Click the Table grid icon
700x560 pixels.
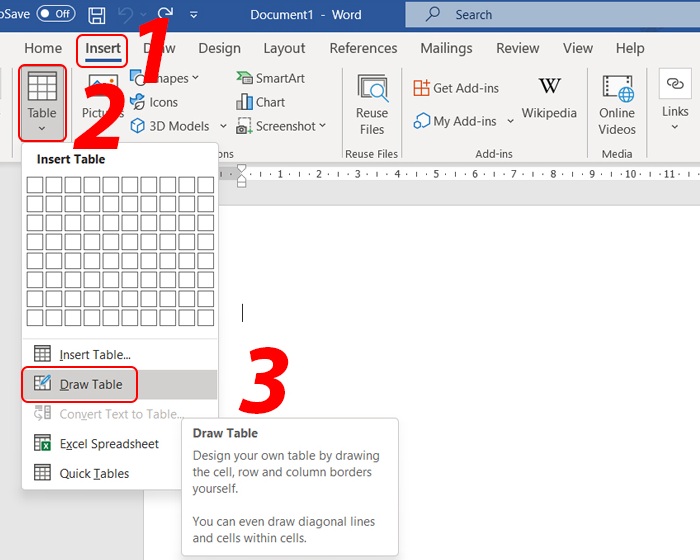[42, 87]
